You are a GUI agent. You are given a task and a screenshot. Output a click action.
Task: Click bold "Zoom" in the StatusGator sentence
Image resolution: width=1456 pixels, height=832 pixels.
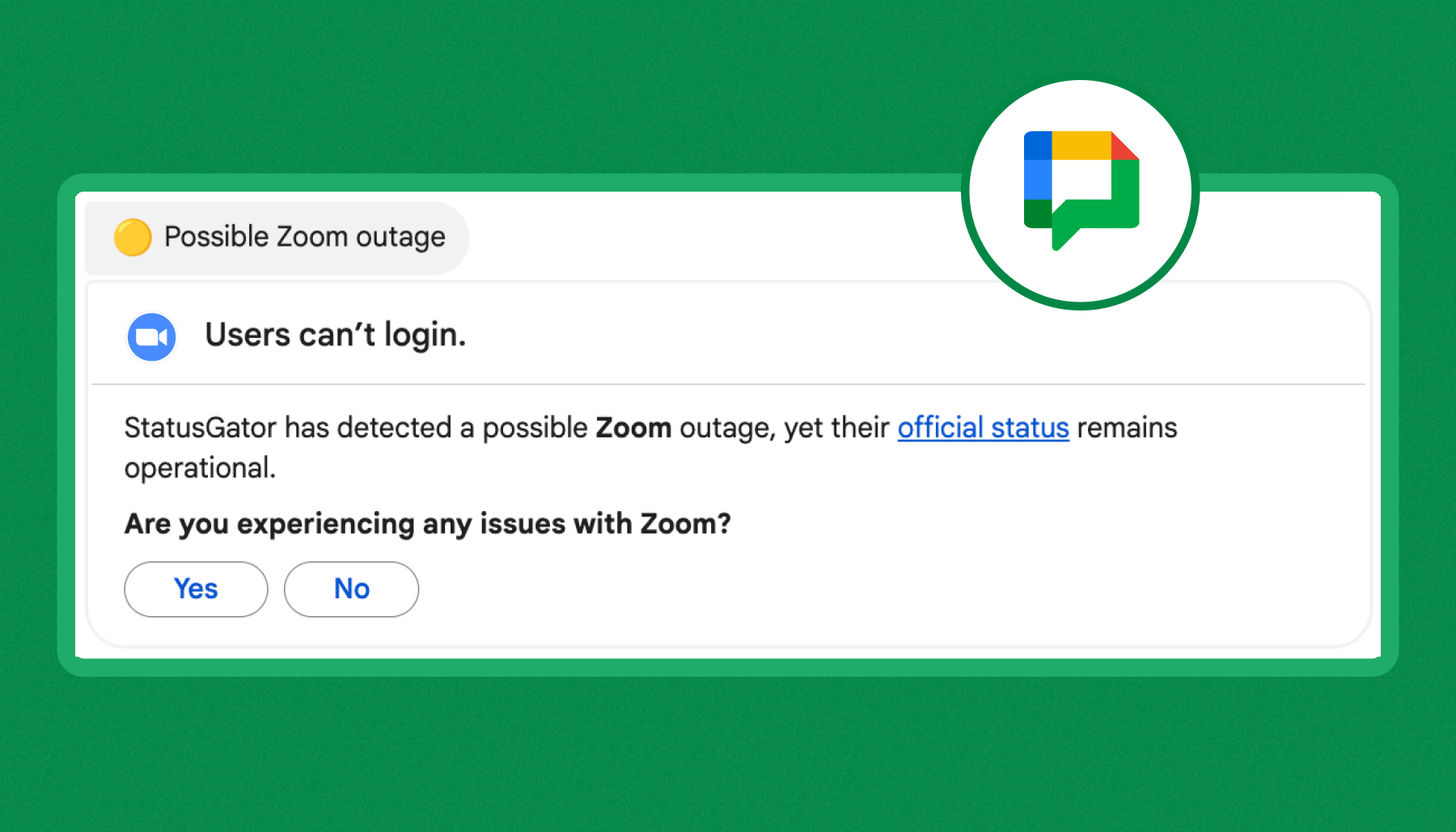[x=633, y=428]
